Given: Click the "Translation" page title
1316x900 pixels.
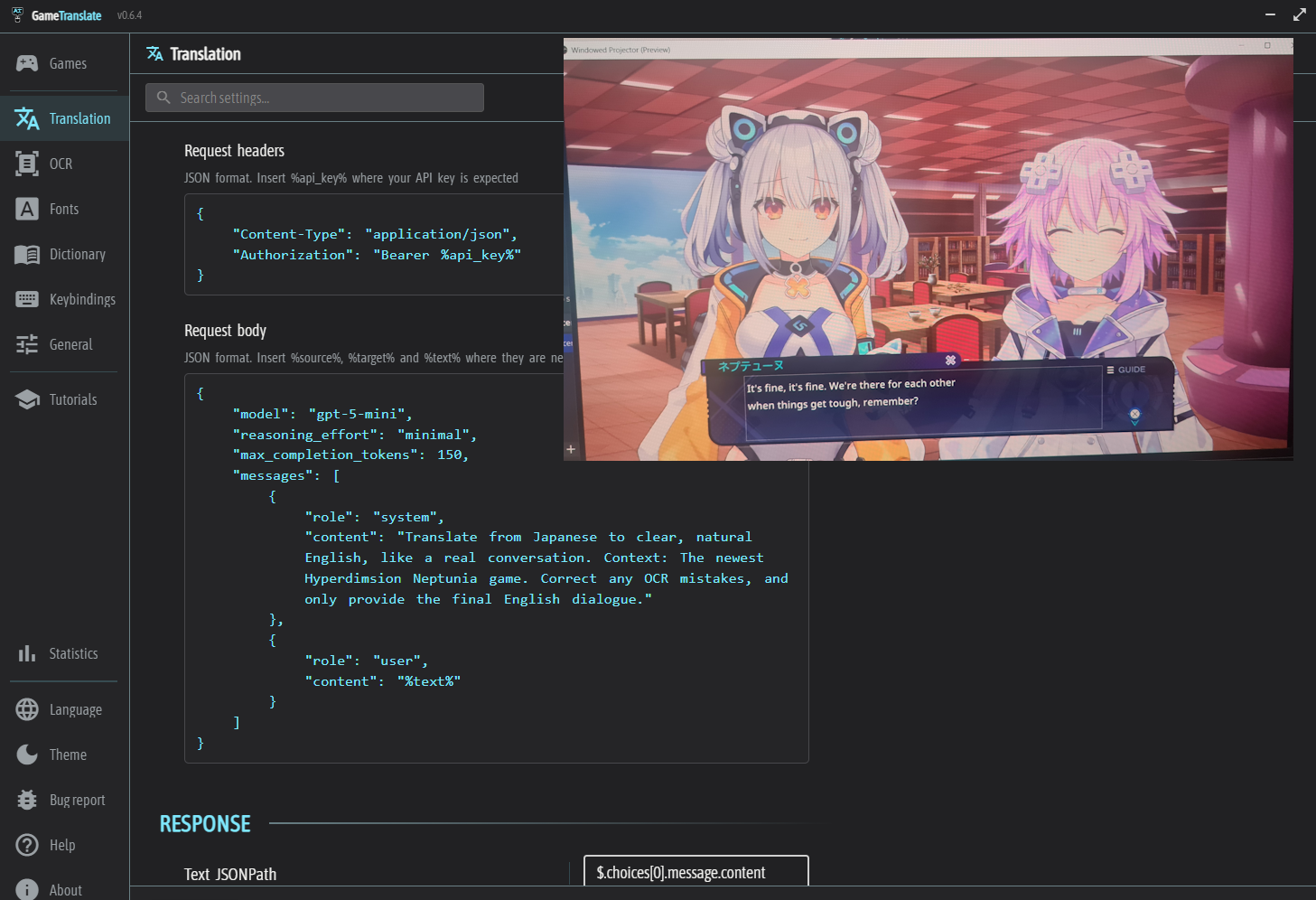Looking at the screenshot, I should [205, 54].
